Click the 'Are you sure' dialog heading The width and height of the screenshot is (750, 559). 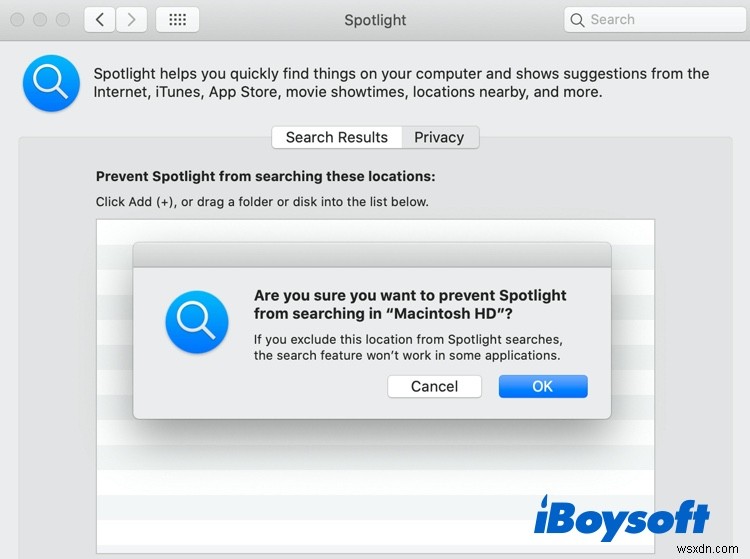410,304
